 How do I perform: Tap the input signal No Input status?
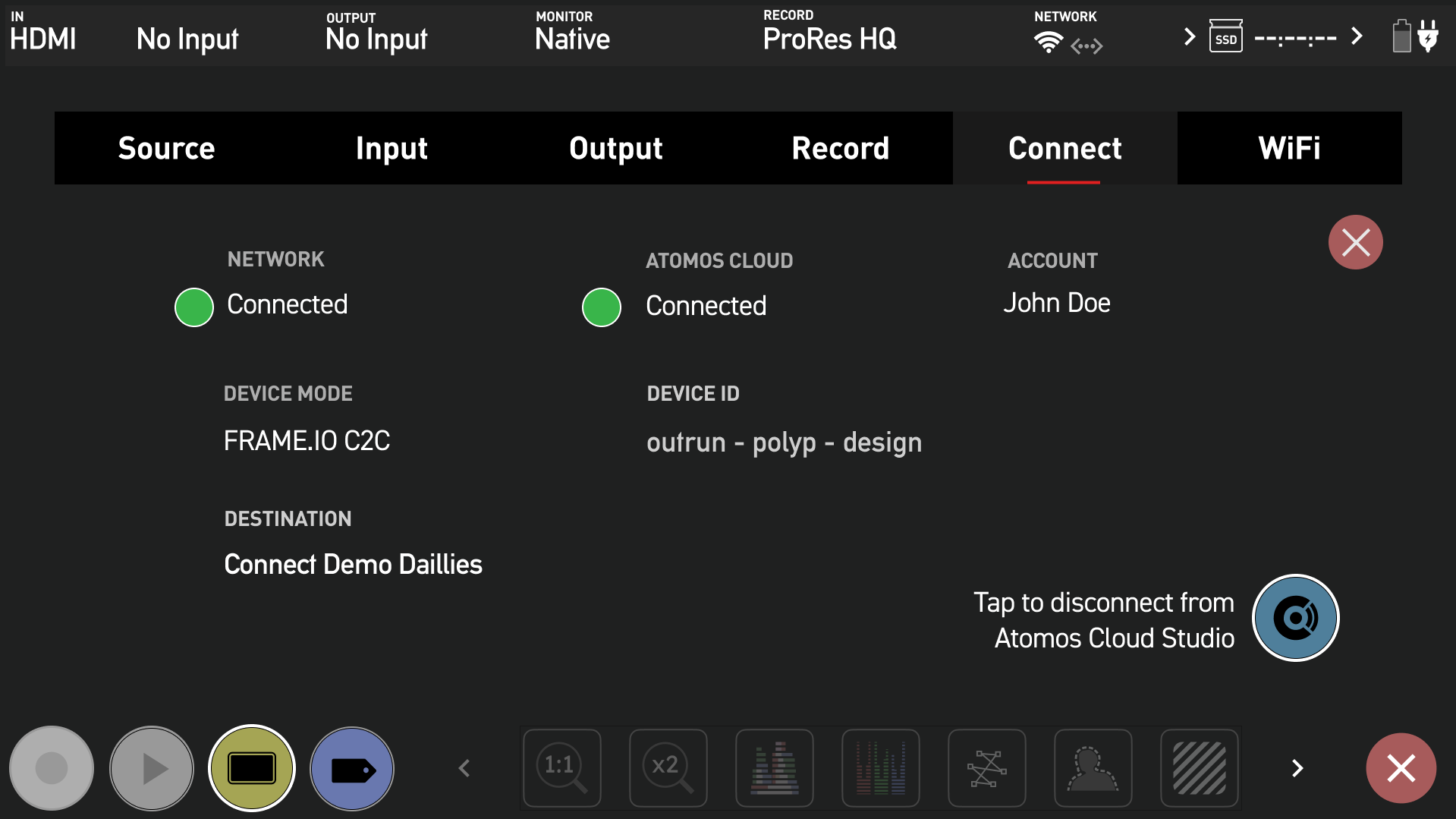tap(187, 39)
